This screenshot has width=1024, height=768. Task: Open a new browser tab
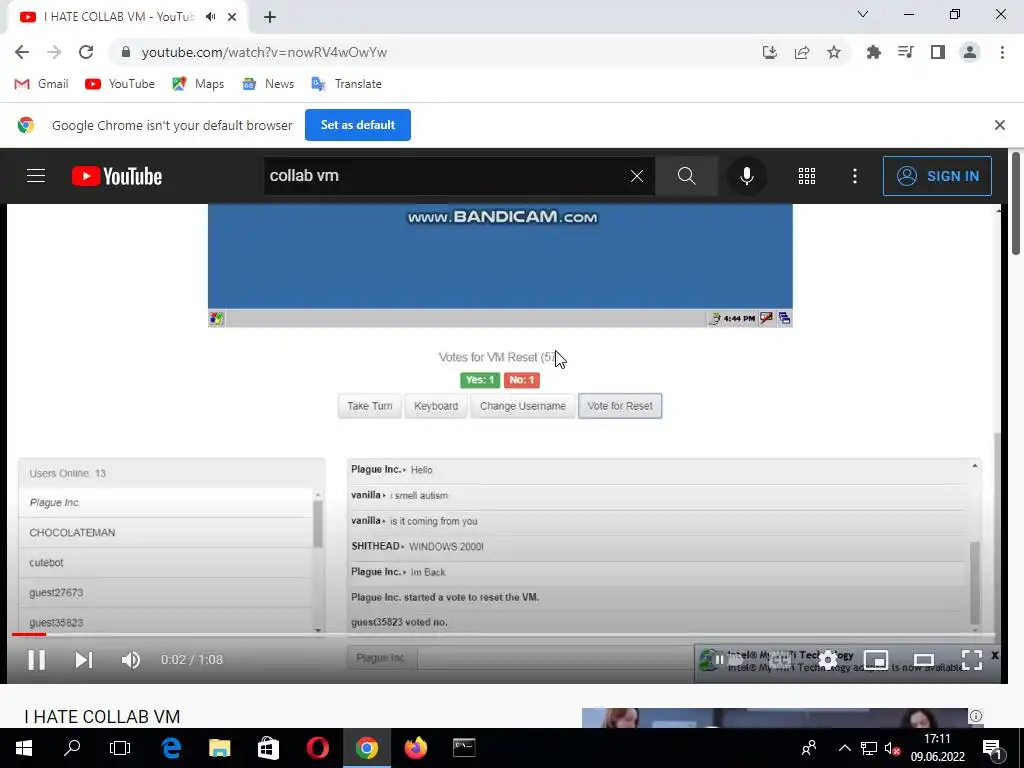pyautogui.click(x=270, y=17)
